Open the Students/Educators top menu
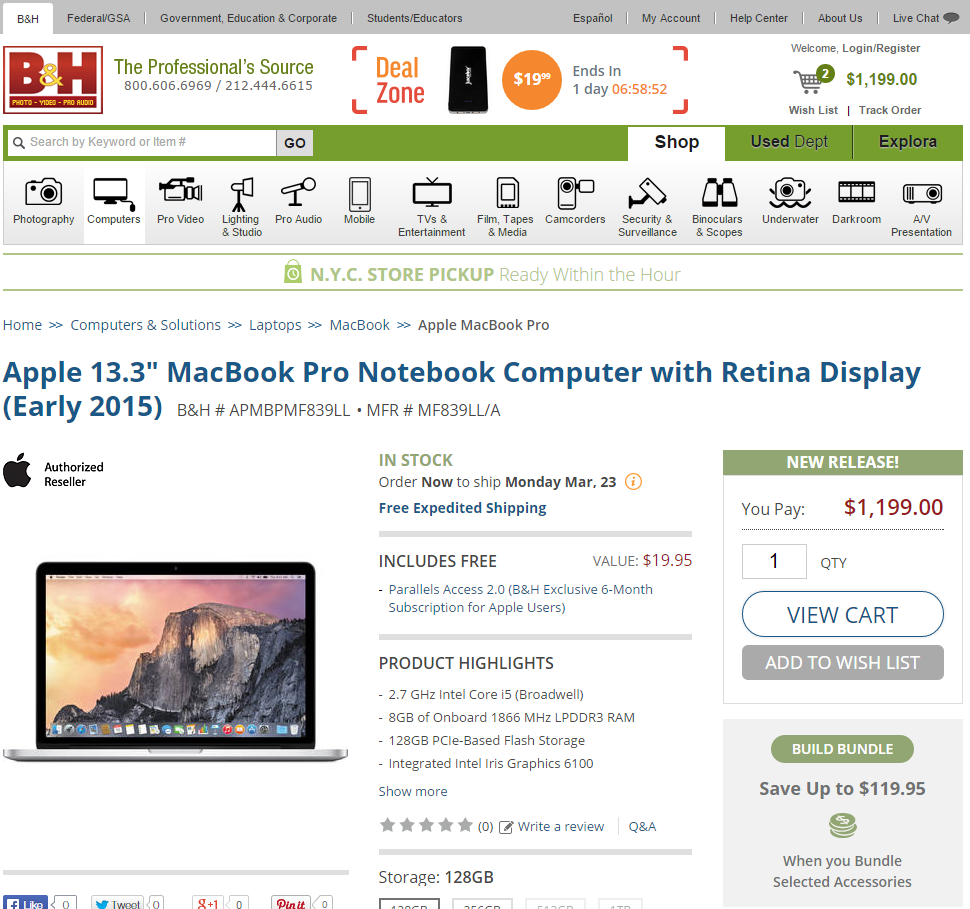This screenshot has height=909, width=970. click(414, 18)
